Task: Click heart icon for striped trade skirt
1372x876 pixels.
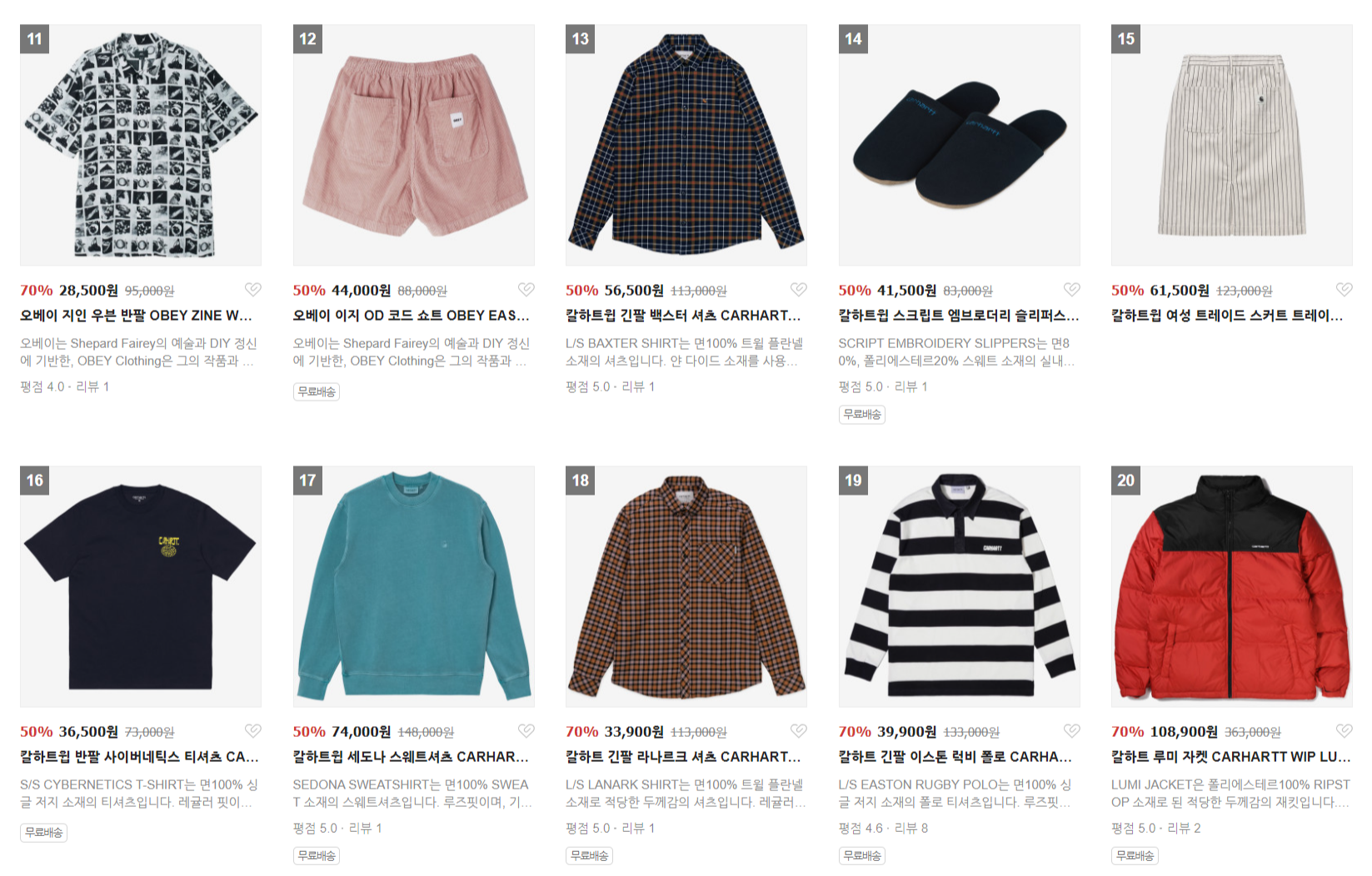Action: (x=1344, y=290)
